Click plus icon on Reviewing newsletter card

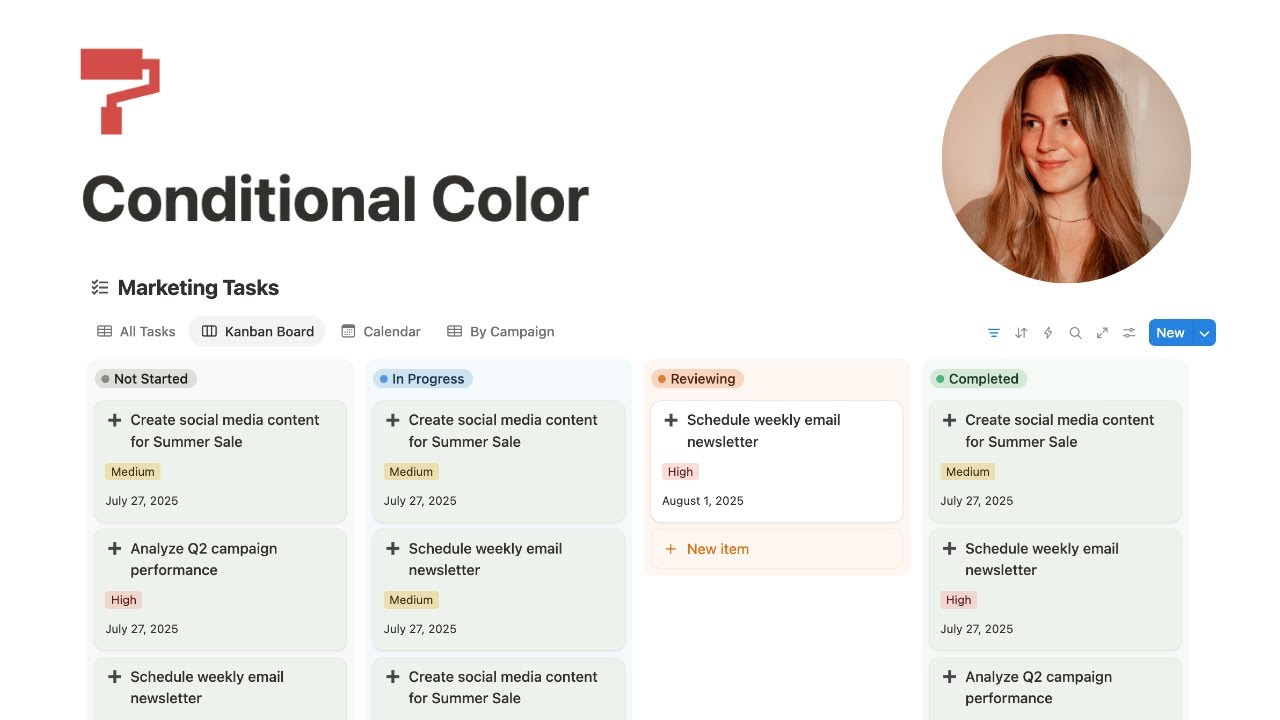pos(671,420)
